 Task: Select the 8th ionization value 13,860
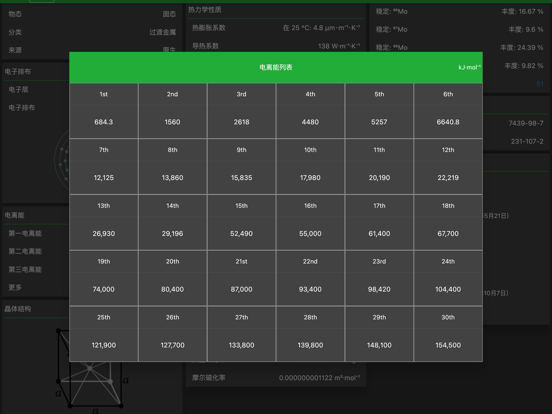[x=172, y=178]
